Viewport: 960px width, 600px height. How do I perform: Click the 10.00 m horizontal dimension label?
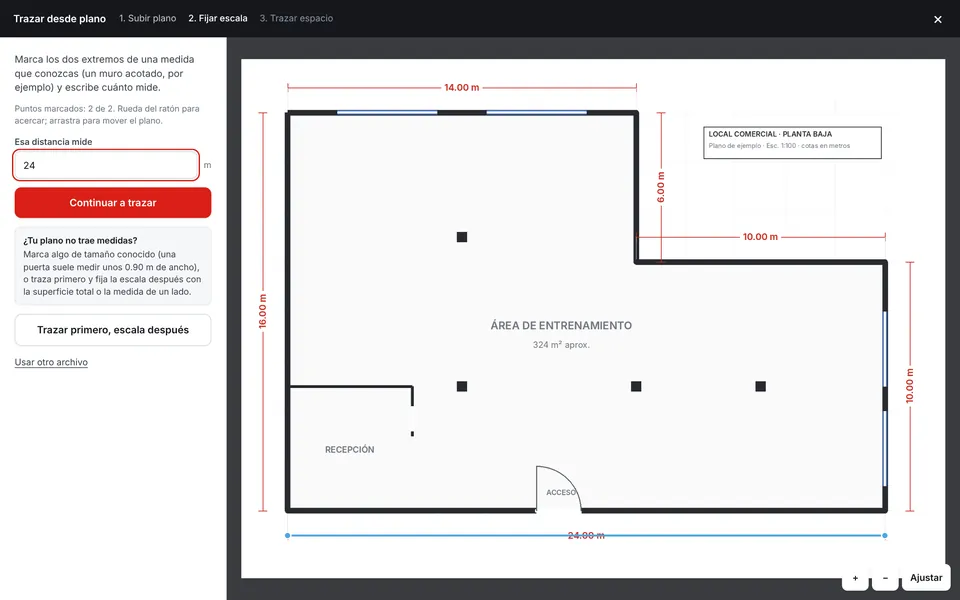tap(760, 237)
